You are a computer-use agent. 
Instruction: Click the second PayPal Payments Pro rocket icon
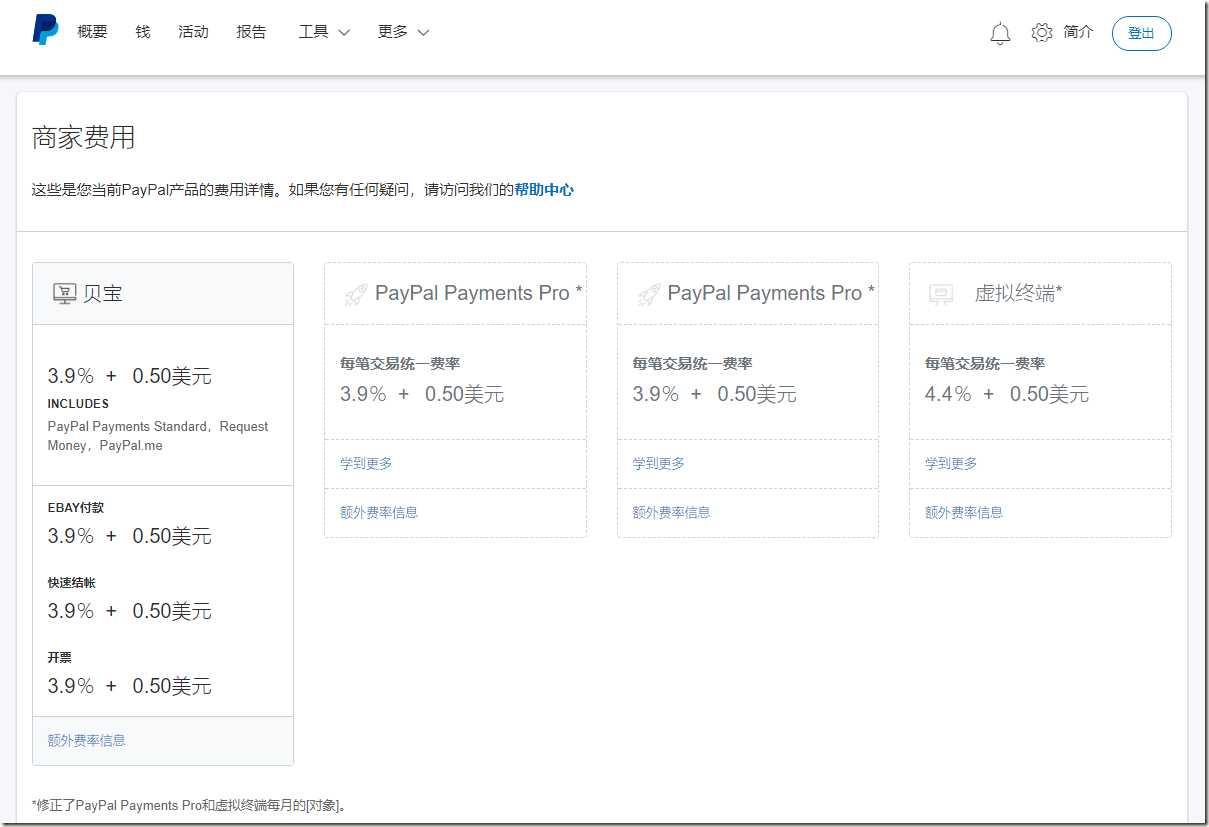click(648, 294)
